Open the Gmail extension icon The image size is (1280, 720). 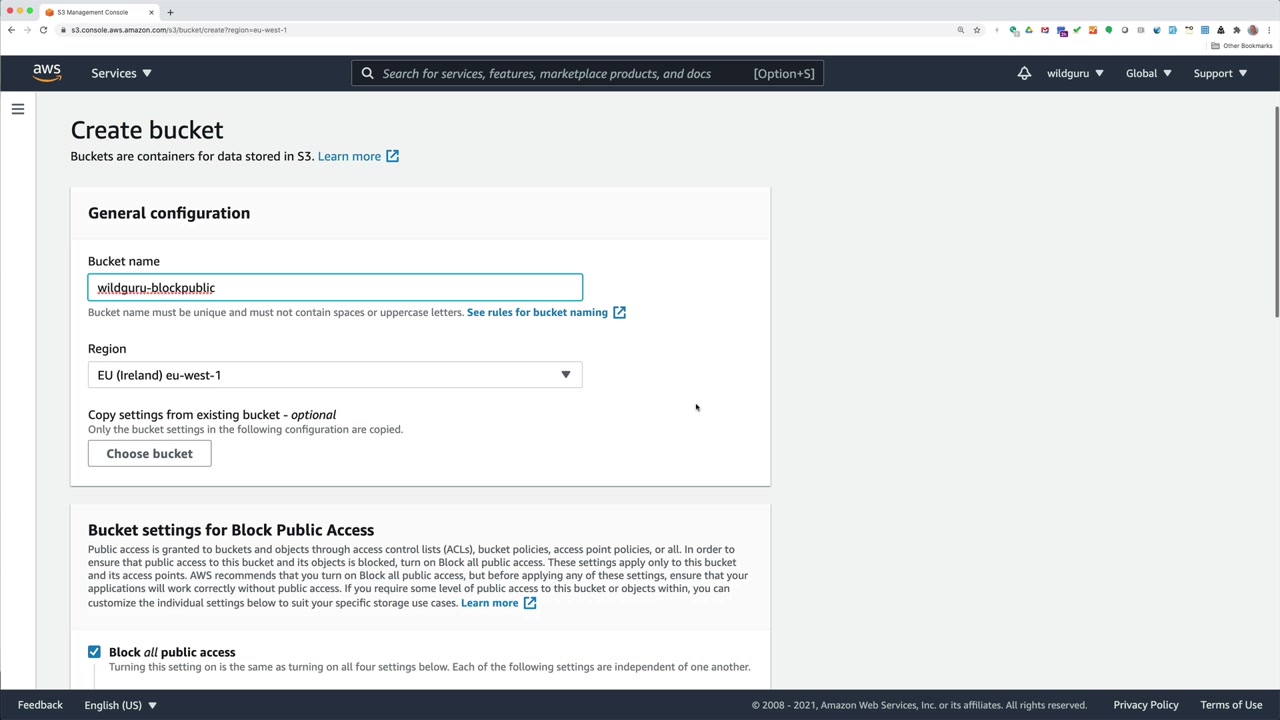click(1045, 30)
